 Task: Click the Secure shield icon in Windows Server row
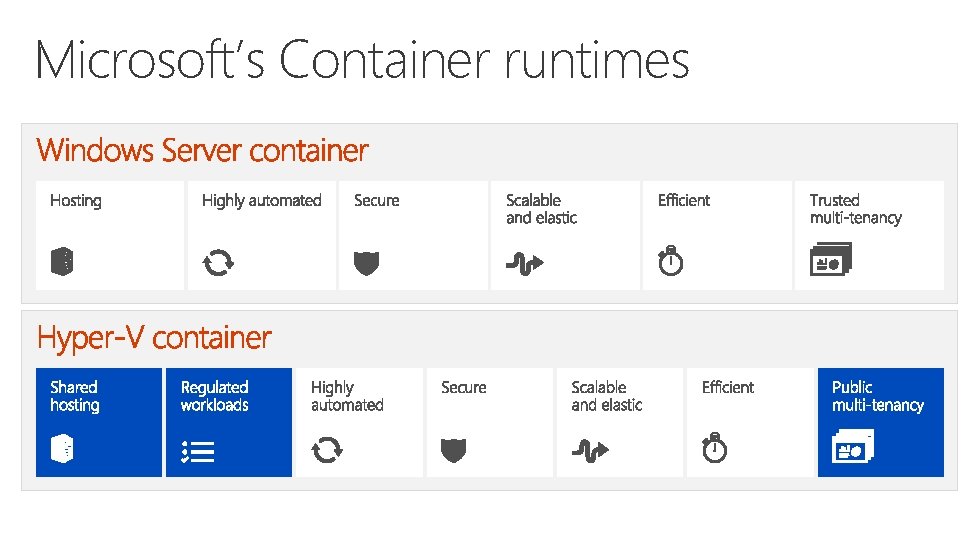(x=367, y=263)
